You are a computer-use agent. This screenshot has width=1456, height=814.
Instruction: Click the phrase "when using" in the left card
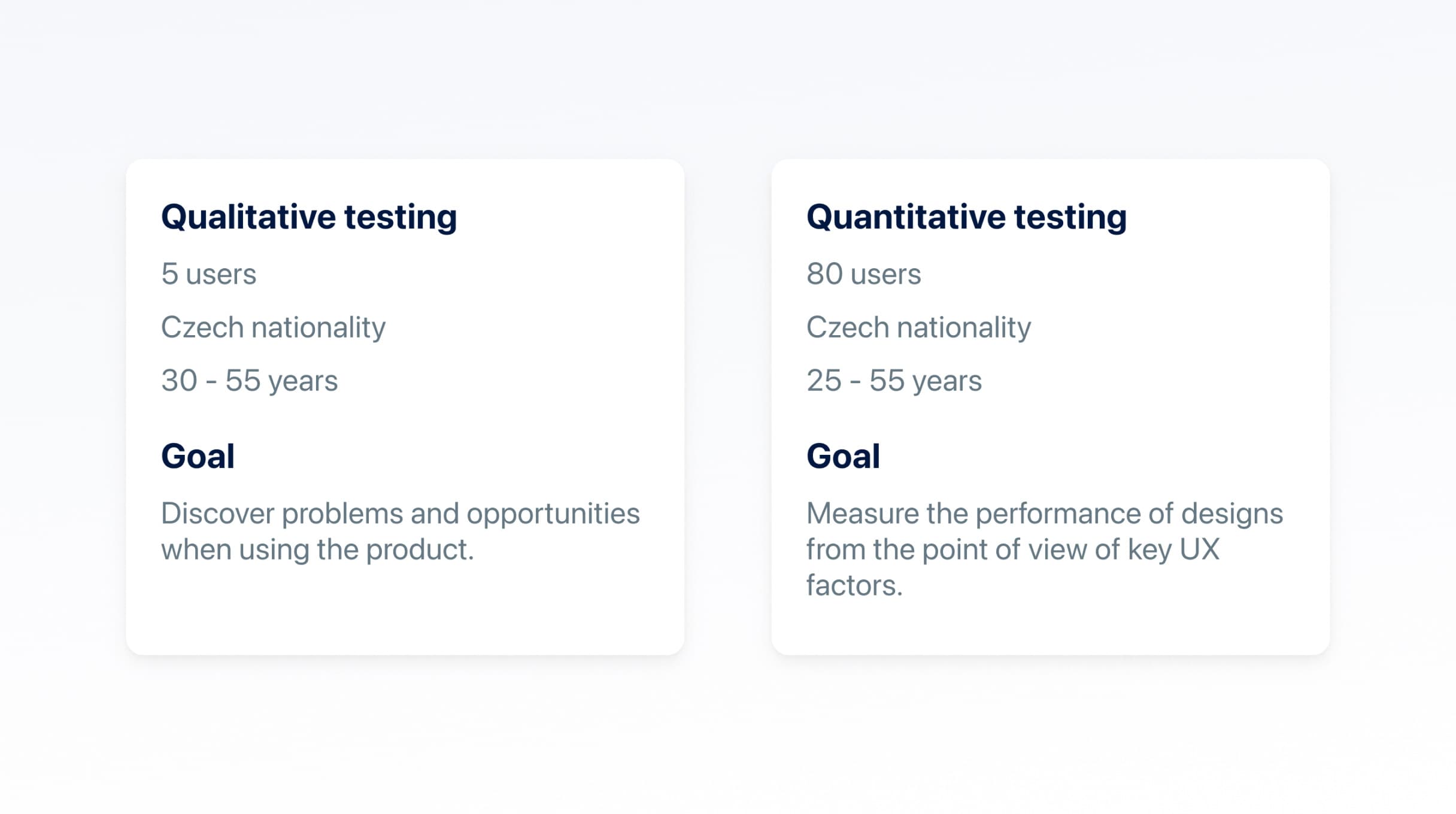pos(235,549)
